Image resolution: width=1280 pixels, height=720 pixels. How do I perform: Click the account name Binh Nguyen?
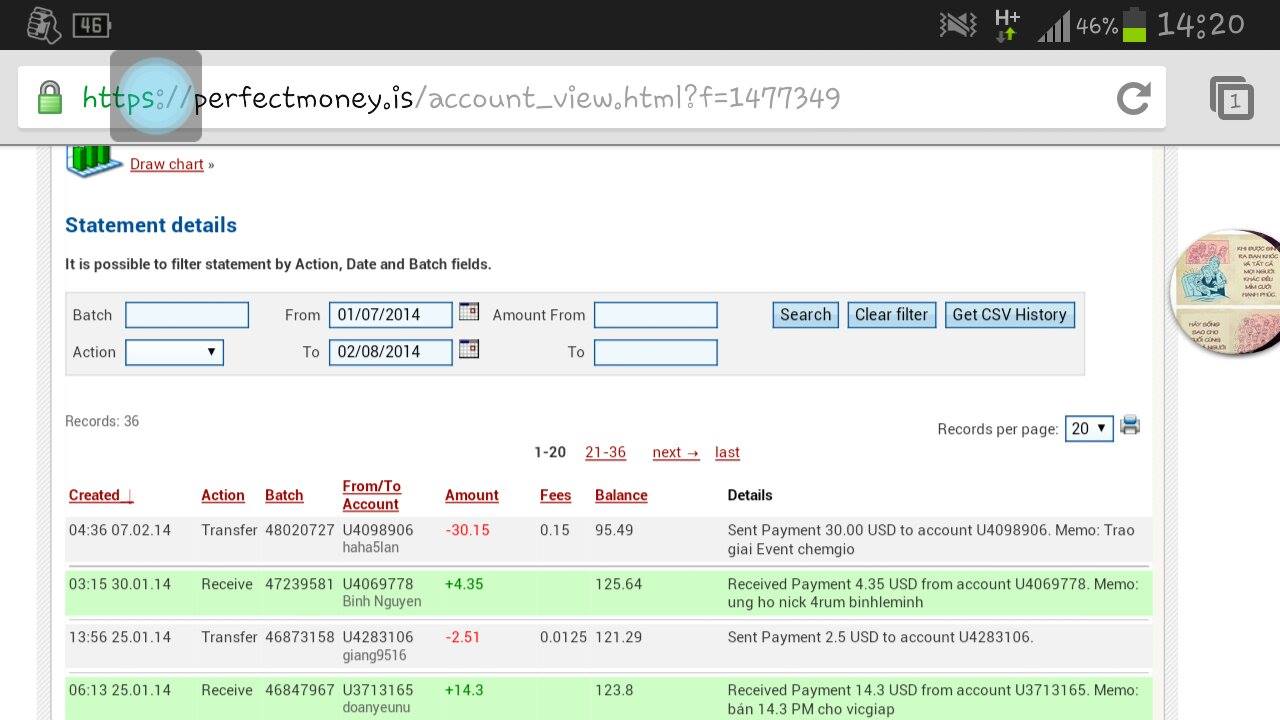(382, 601)
